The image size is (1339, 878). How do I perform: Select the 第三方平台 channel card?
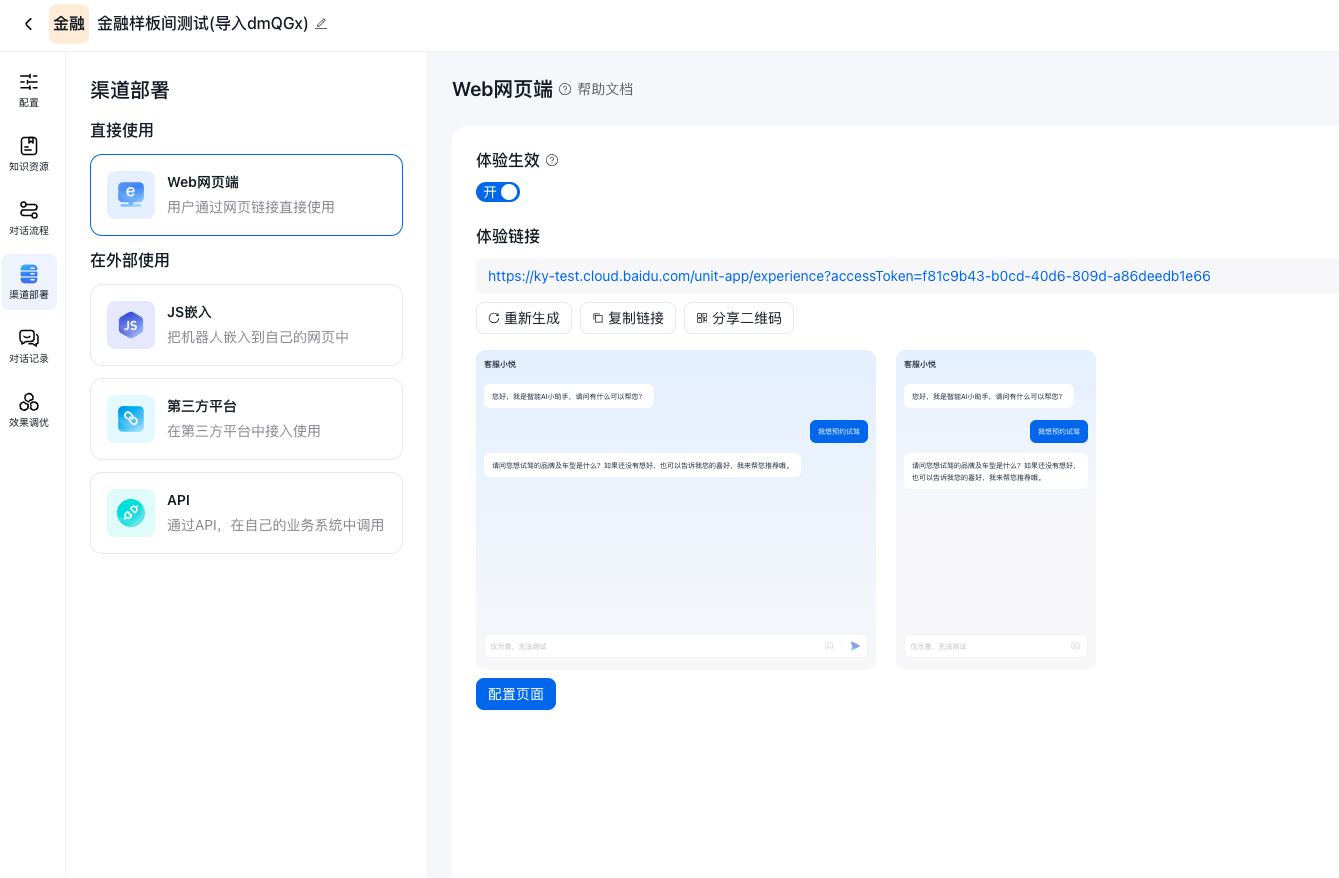coord(246,419)
